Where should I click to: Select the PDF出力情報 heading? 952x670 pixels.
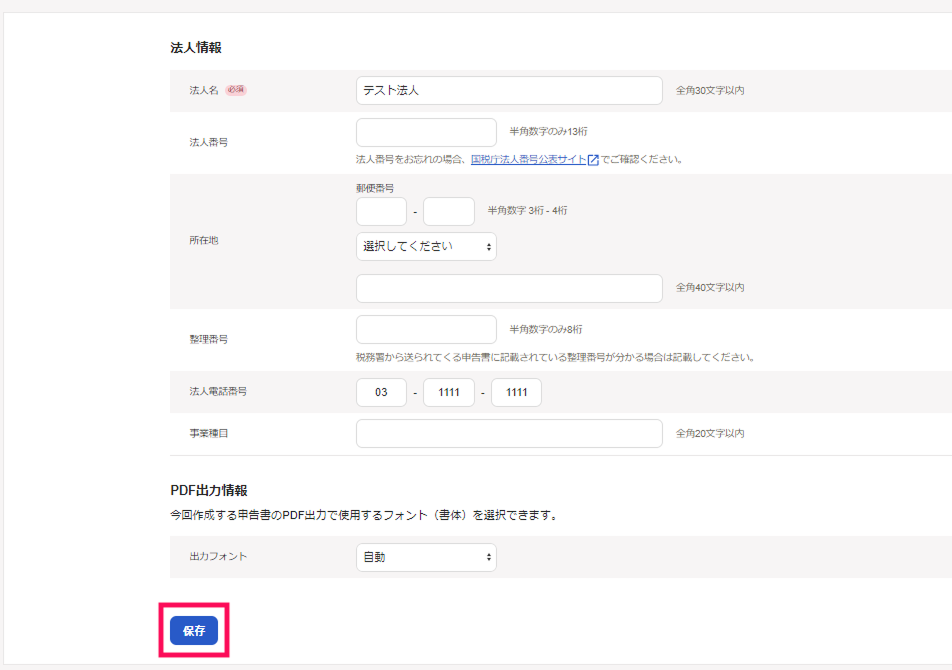coord(209,490)
